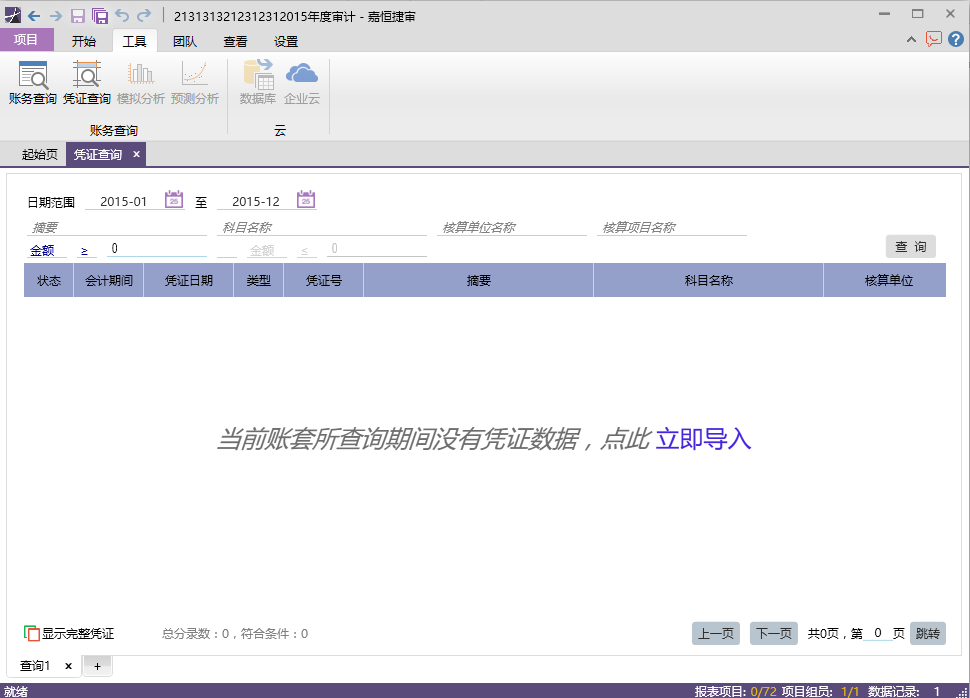Select the 查询1 bottom tab
The height and width of the screenshot is (698, 970).
tap(35, 666)
